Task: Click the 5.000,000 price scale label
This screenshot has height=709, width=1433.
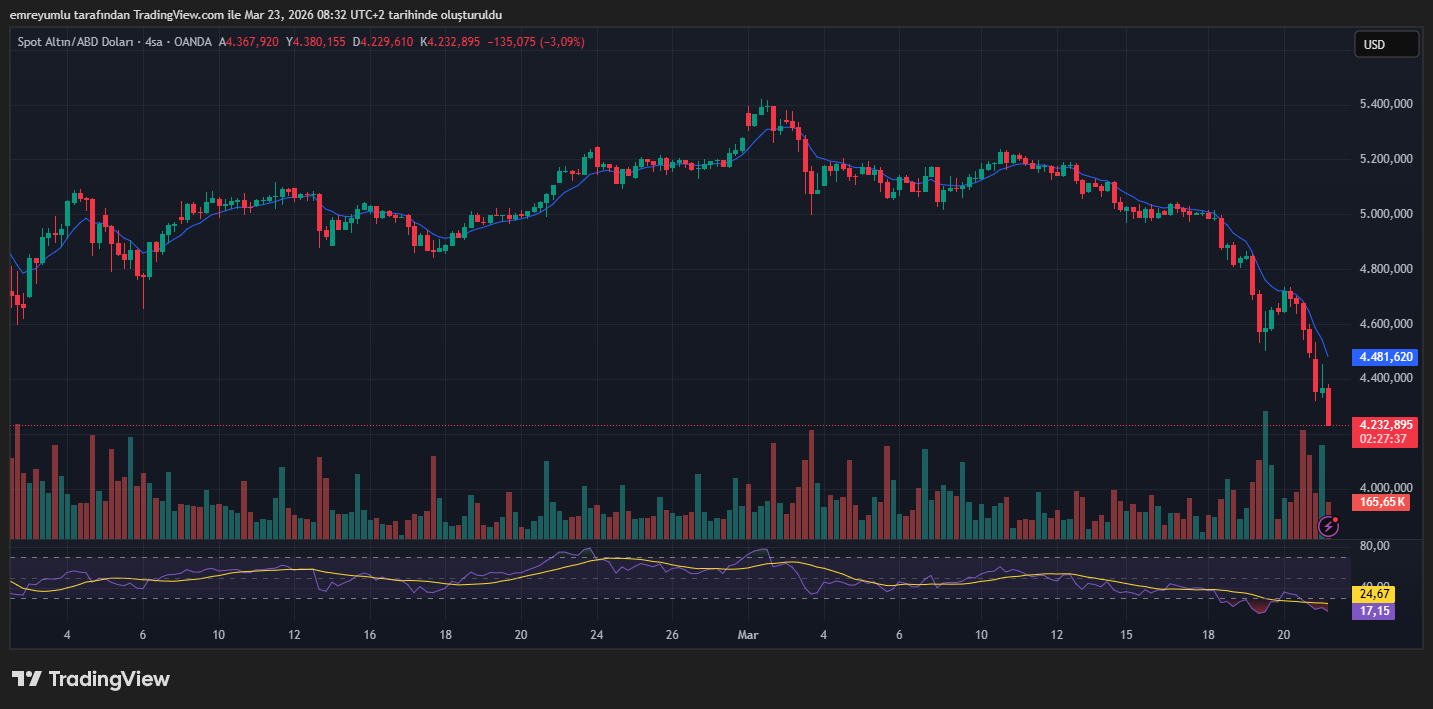Action: [1386, 214]
